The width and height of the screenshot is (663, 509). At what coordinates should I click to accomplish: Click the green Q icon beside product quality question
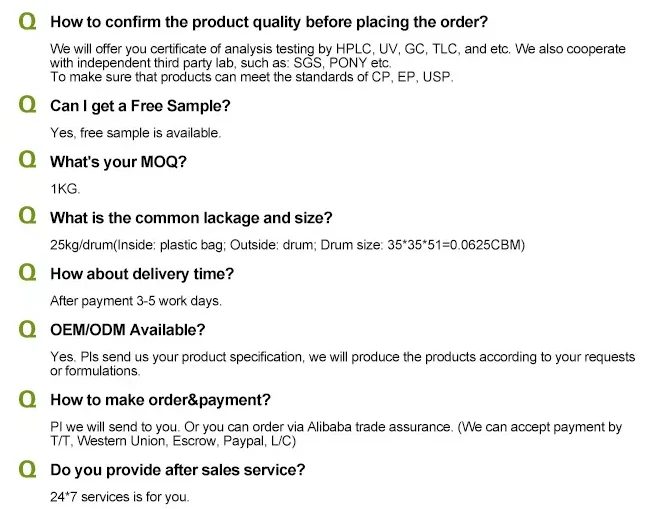(x=27, y=21)
